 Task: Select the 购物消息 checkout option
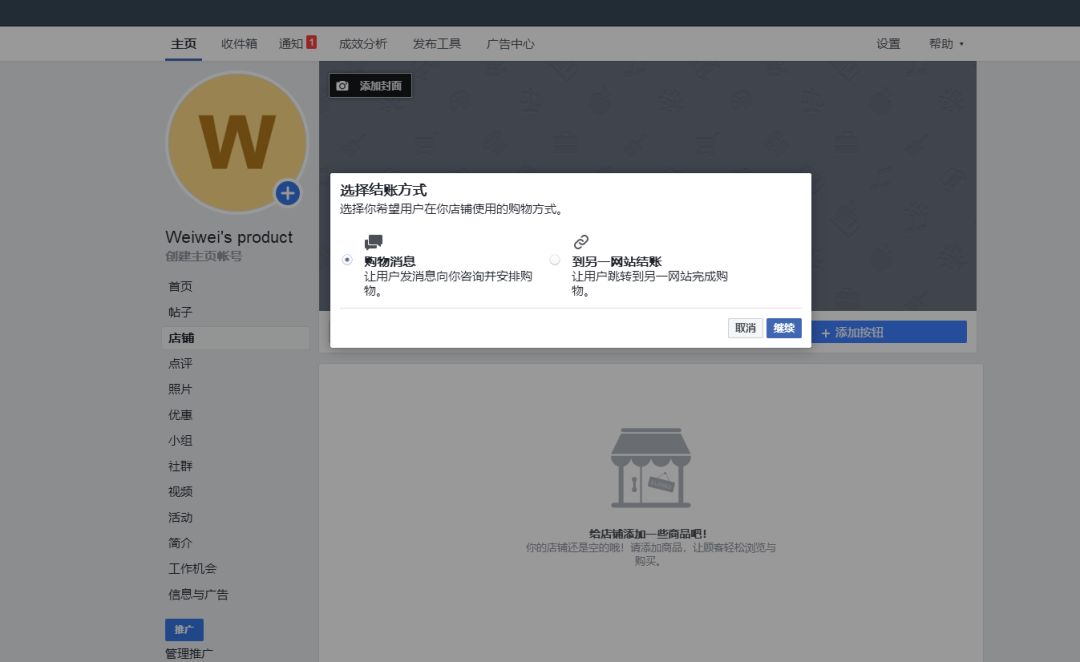(x=347, y=259)
